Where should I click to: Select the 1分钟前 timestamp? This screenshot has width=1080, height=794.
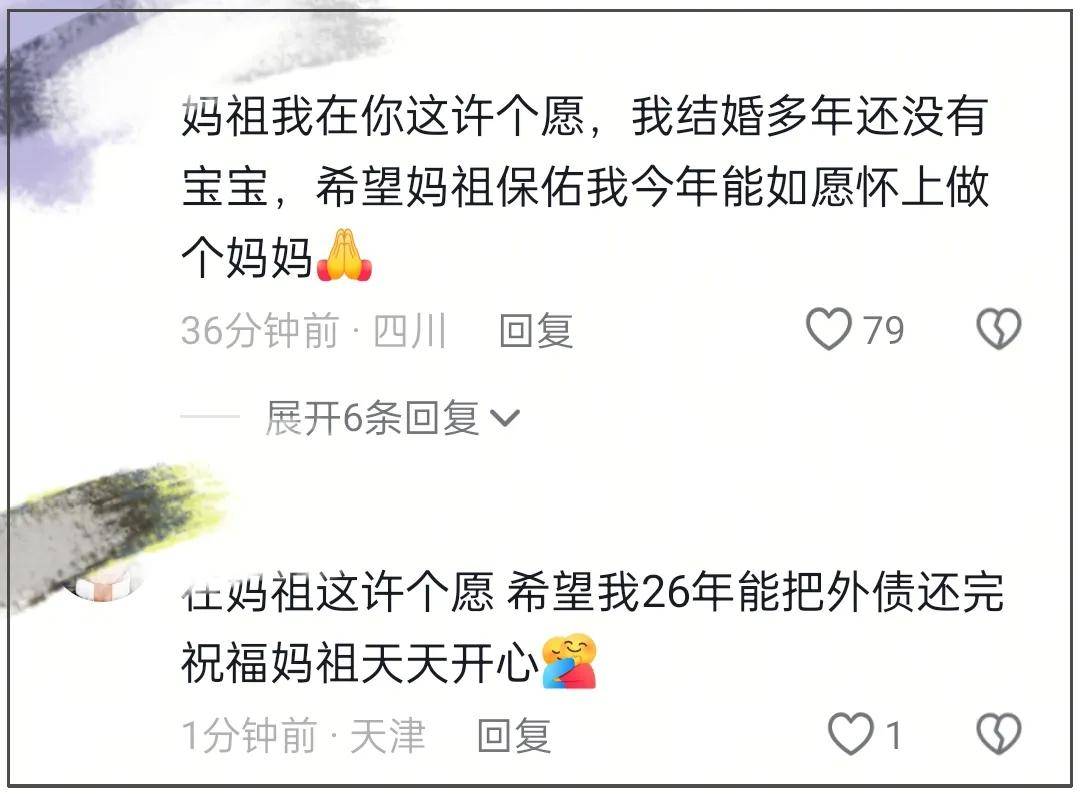click(249, 735)
